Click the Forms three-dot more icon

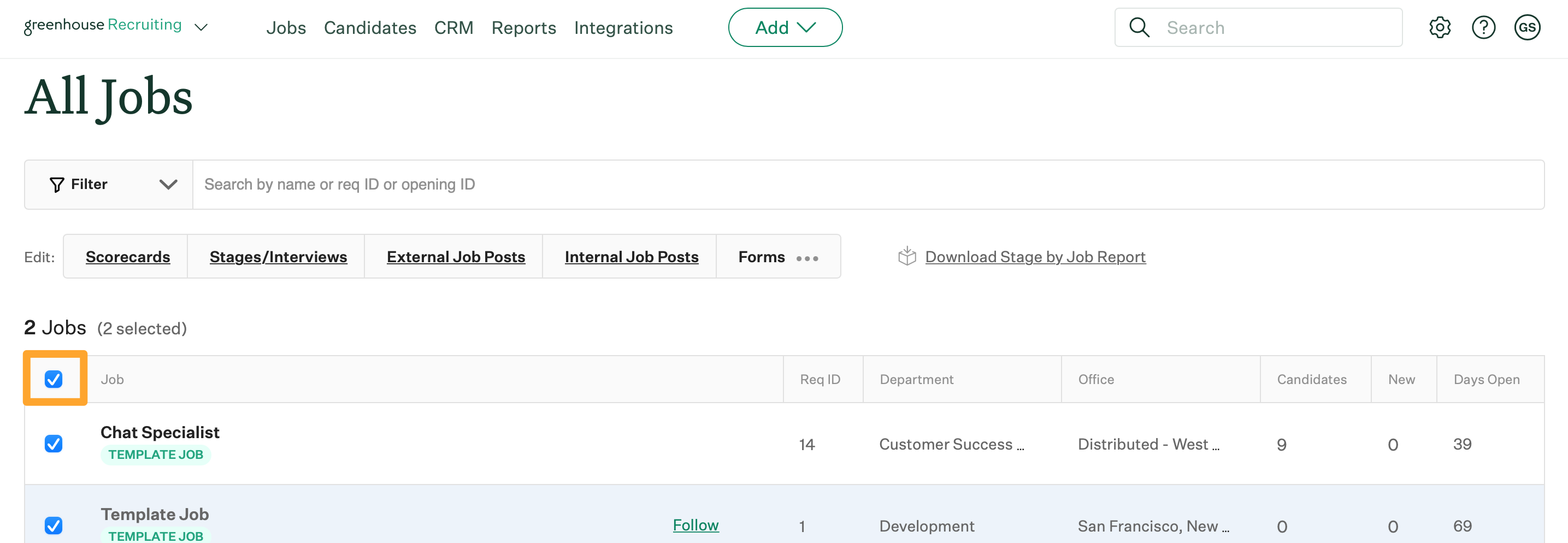point(807,258)
